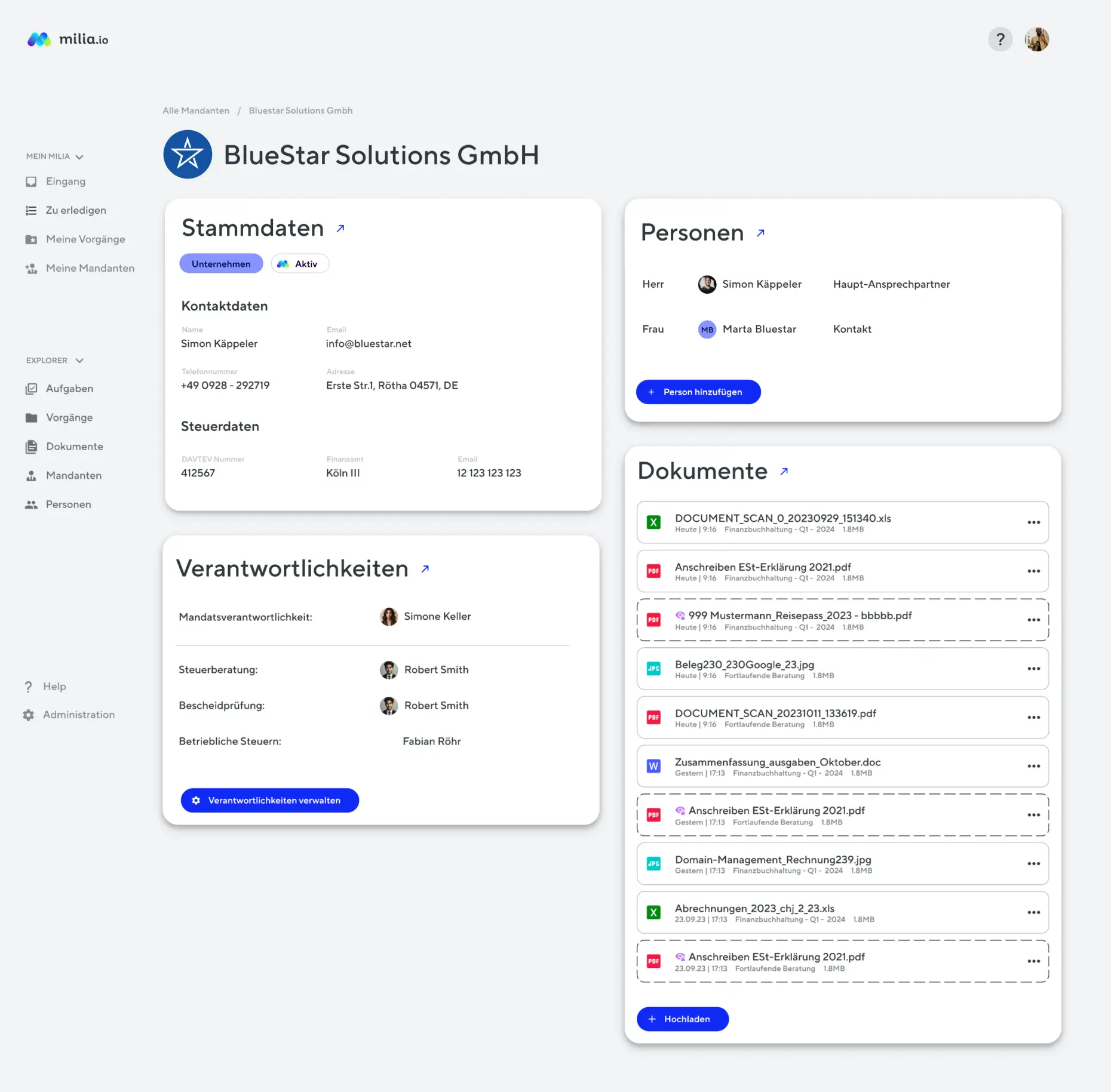Open options for Zusammenfassung_ausgaben_Oktober.doc

(x=1034, y=766)
